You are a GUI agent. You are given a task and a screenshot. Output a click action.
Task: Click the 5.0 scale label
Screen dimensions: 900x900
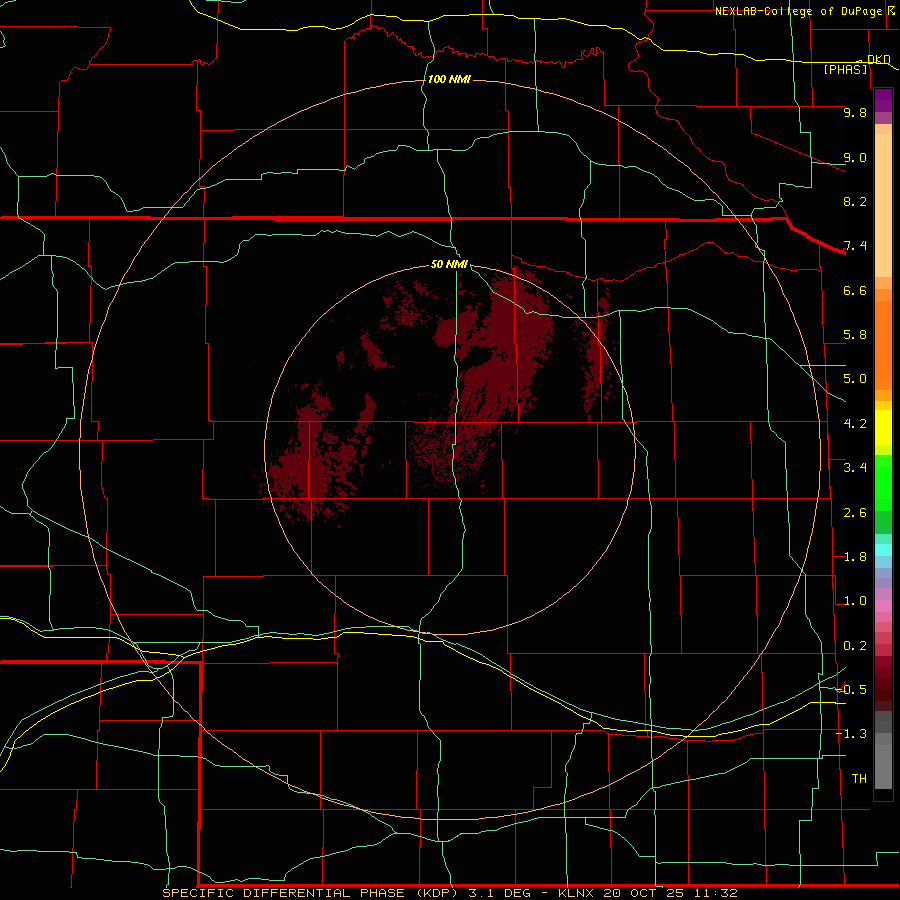(x=855, y=379)
